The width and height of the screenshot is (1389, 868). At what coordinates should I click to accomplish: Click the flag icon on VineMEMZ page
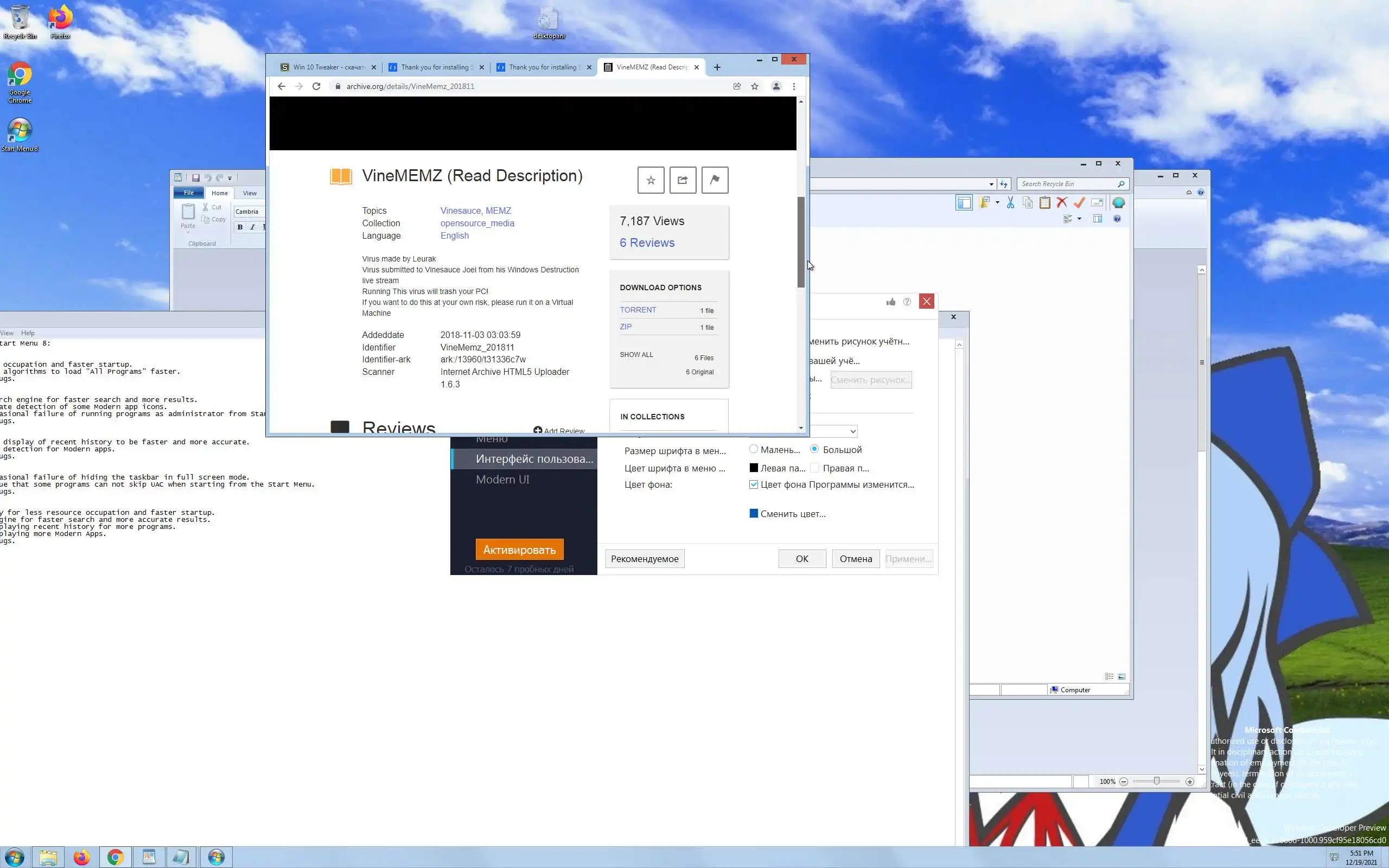[x=715, y=180]
